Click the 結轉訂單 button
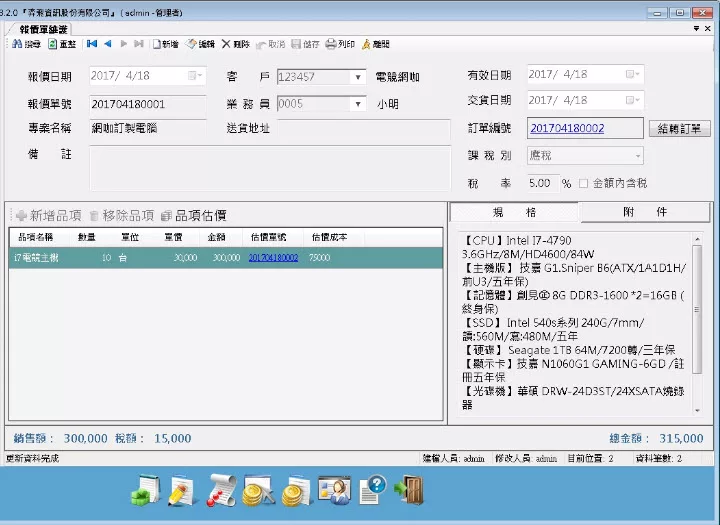The height and width of the screenshot is (525, 720). click(x=680, y=129)
